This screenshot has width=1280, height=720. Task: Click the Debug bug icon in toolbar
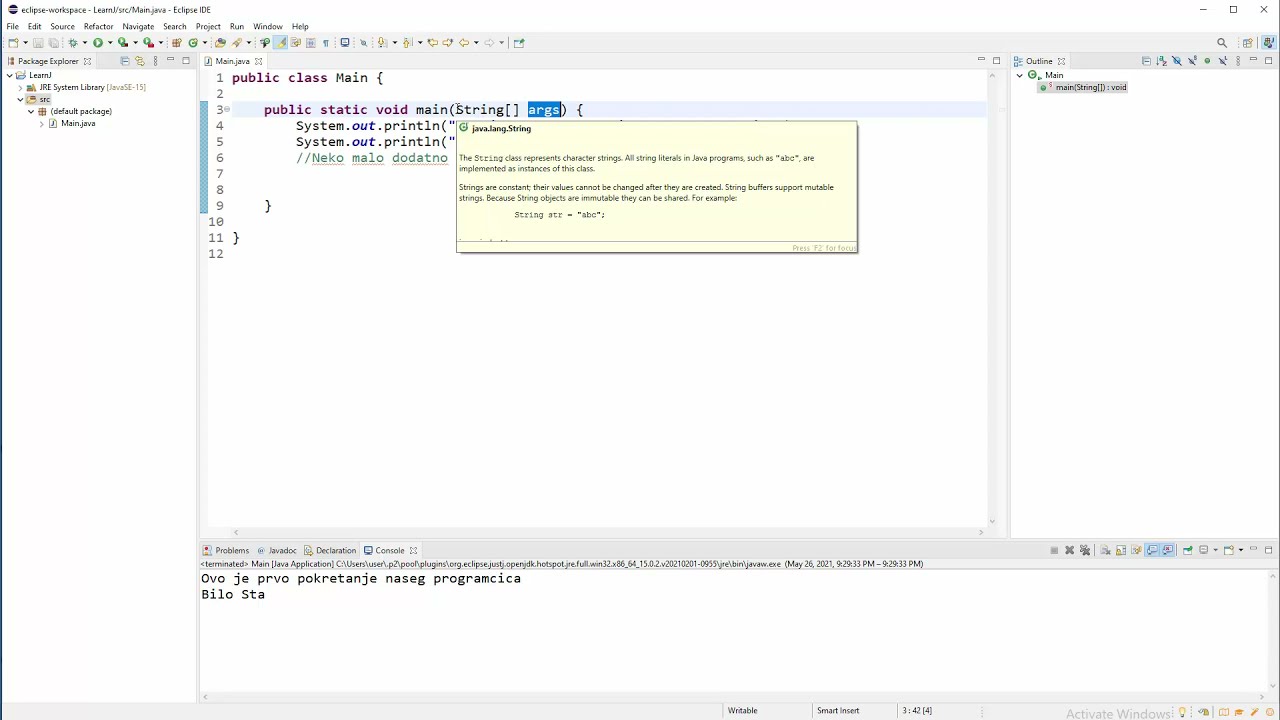tap(72, 42)
